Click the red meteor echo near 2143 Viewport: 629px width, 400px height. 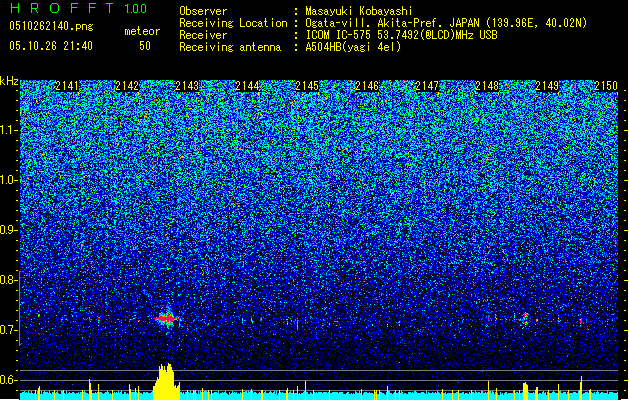click(x=166, y=319)
